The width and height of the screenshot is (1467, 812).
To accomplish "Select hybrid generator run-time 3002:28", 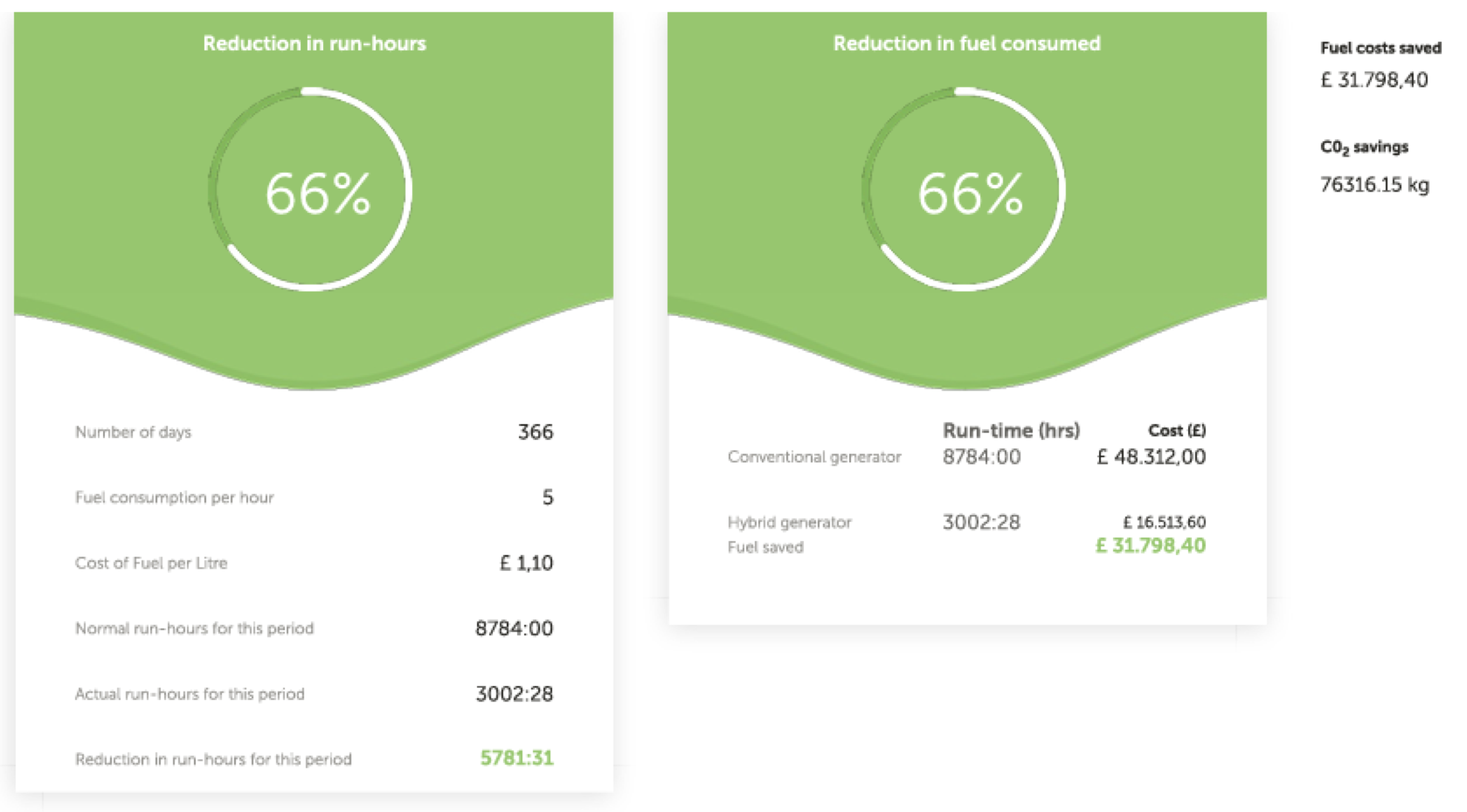I will click(x=981, y=522).
